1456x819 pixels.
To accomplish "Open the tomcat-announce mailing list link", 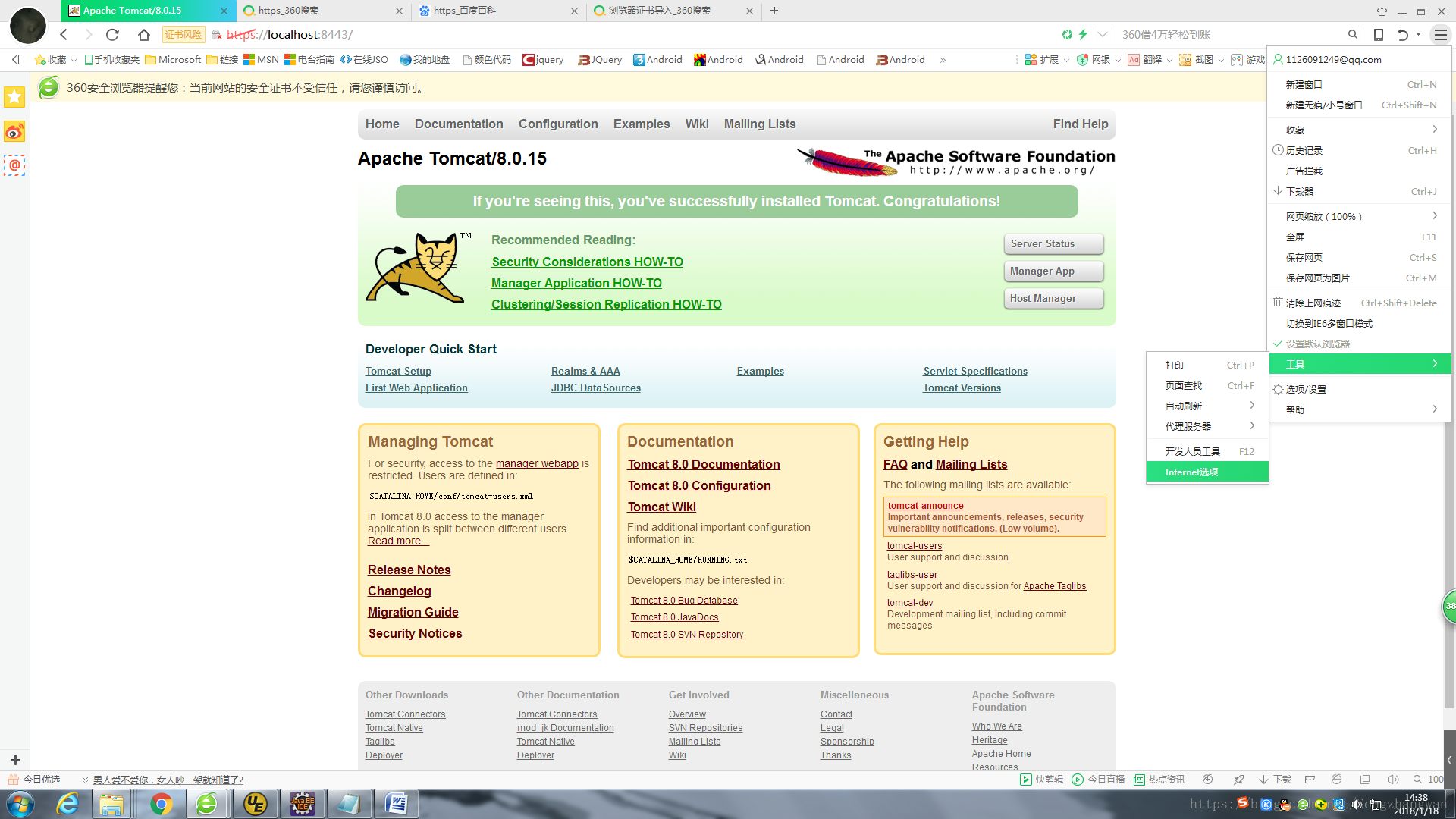I will 925,506.
